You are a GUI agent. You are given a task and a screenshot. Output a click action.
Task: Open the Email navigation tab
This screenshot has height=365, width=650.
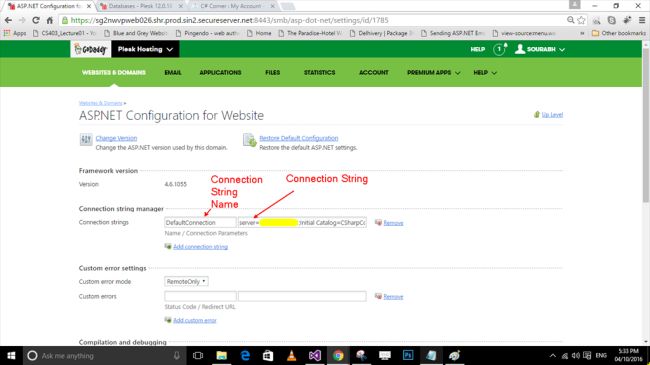point(173,72)
